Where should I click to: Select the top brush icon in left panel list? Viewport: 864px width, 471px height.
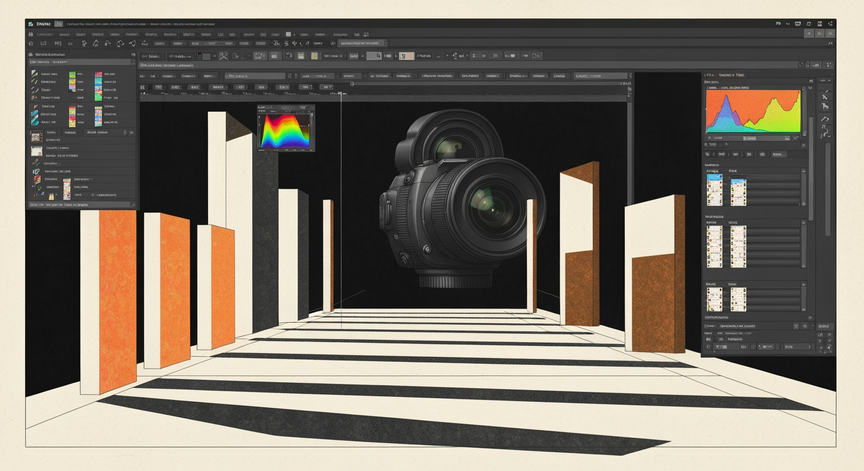34,74
